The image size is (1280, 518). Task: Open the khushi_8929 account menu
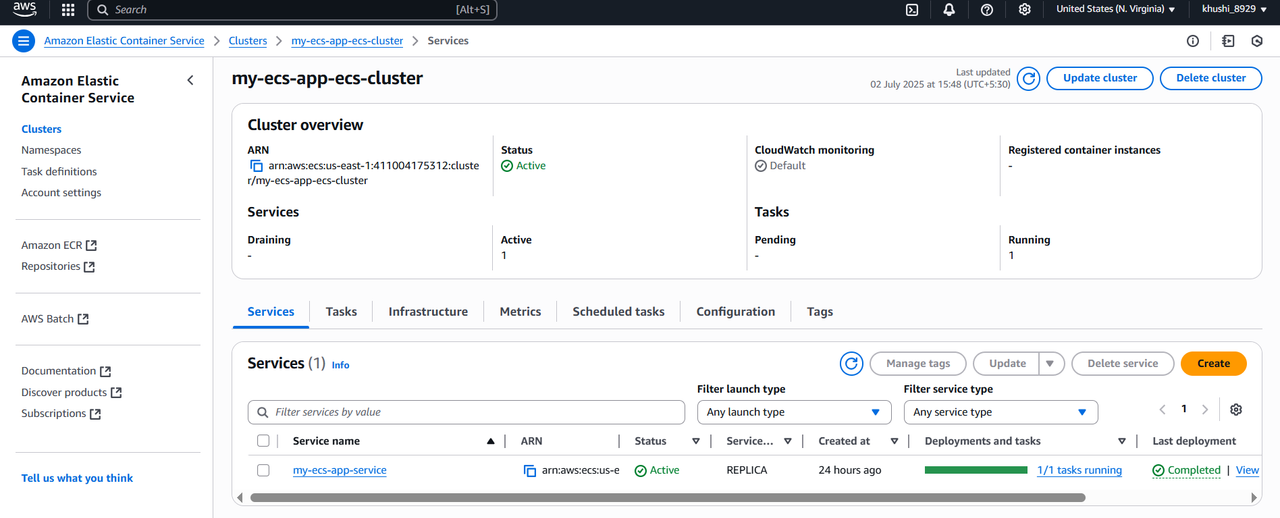tap(1234, 10)
